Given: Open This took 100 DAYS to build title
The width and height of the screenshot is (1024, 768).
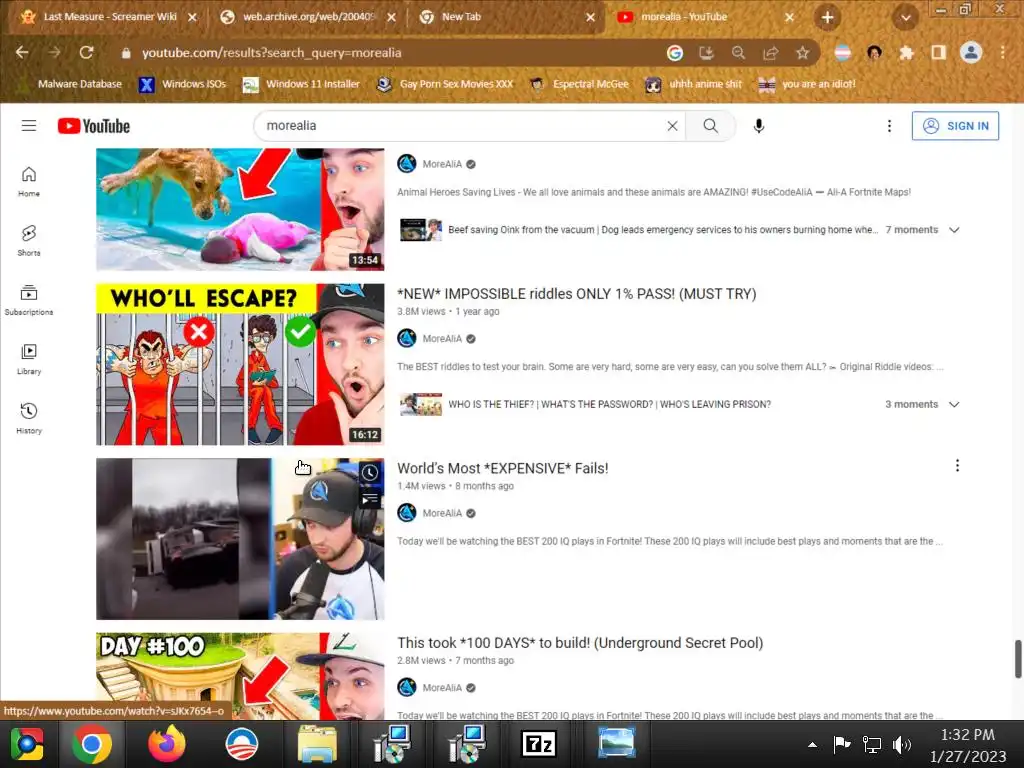Looking at the screenshot, I should 580,643.
